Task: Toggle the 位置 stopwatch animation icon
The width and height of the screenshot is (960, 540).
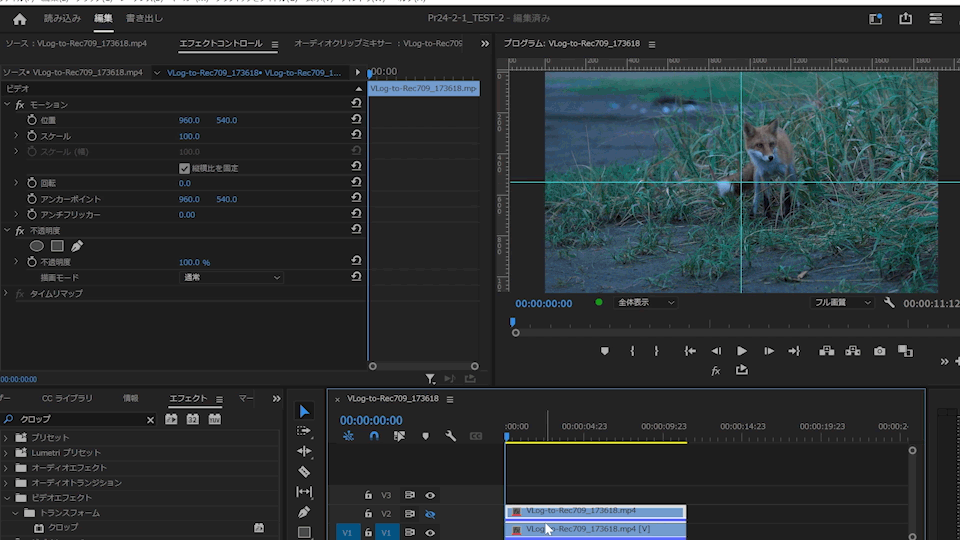Action: click(x=31, y=120)
